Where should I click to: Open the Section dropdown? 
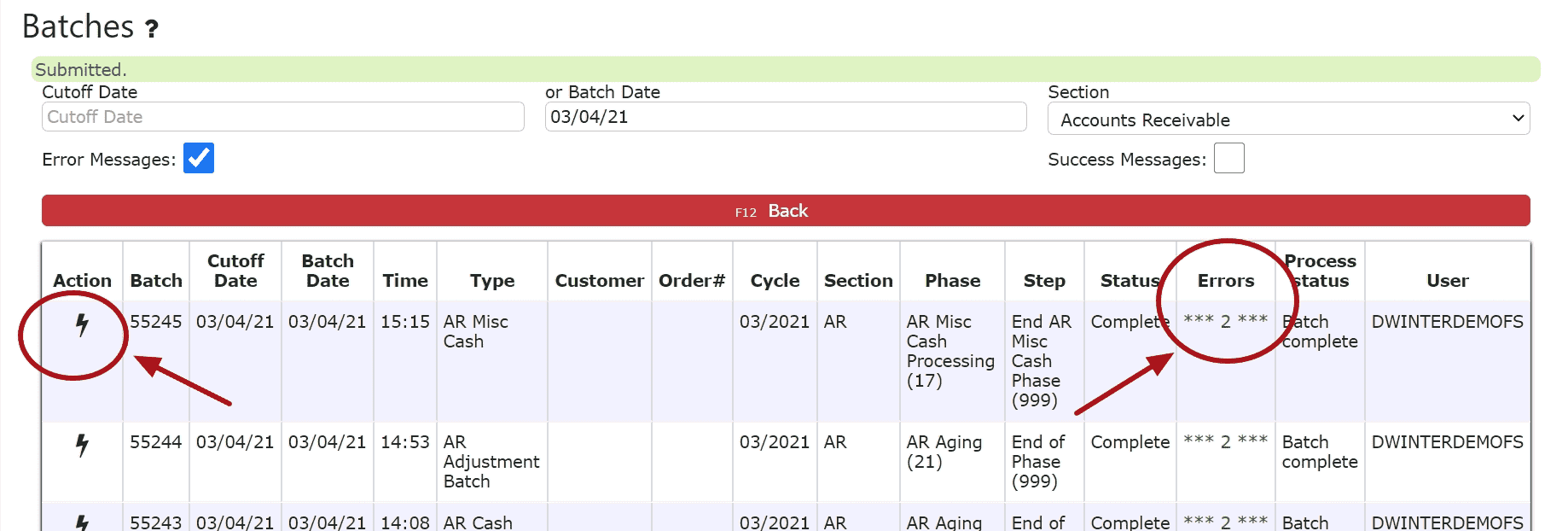coord(1288,120)
